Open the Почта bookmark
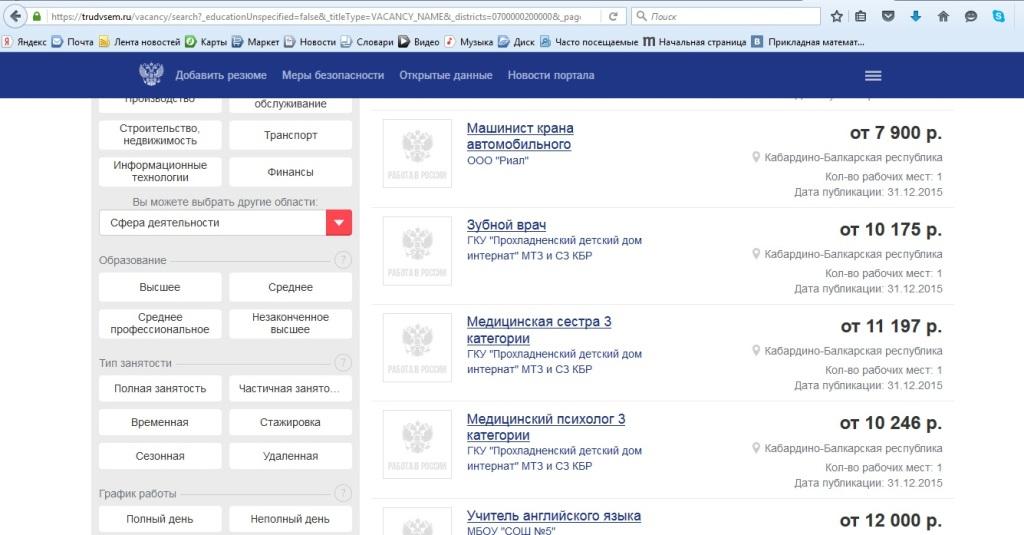The height and width of the screenshot is (535, 1024). pyautogui.click(x=72, y=42)
